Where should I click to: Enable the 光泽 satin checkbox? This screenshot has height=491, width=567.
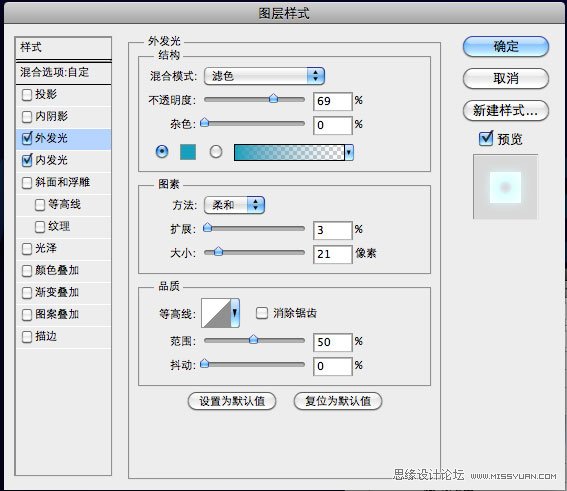pyautogui.click(x=27, y=249)
